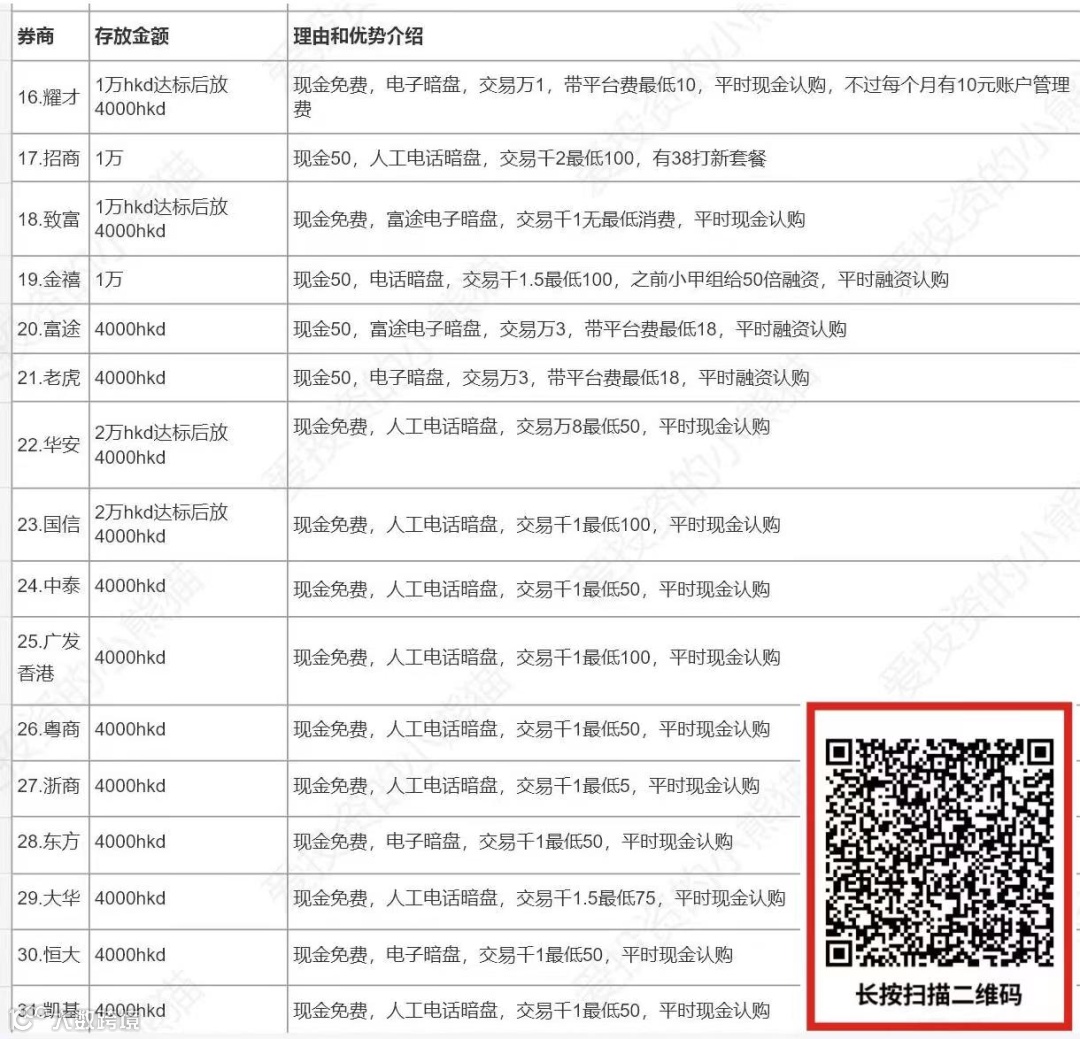1080x1039 pixels.
Task: Click the description in the bottom 凯基 row
Action: (531, 1011)
